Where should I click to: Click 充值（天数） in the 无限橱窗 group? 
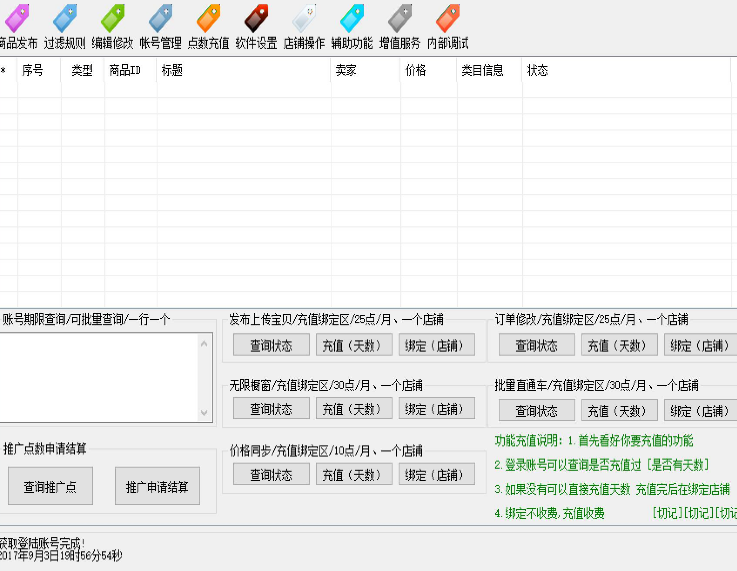(x=354, y=409)
